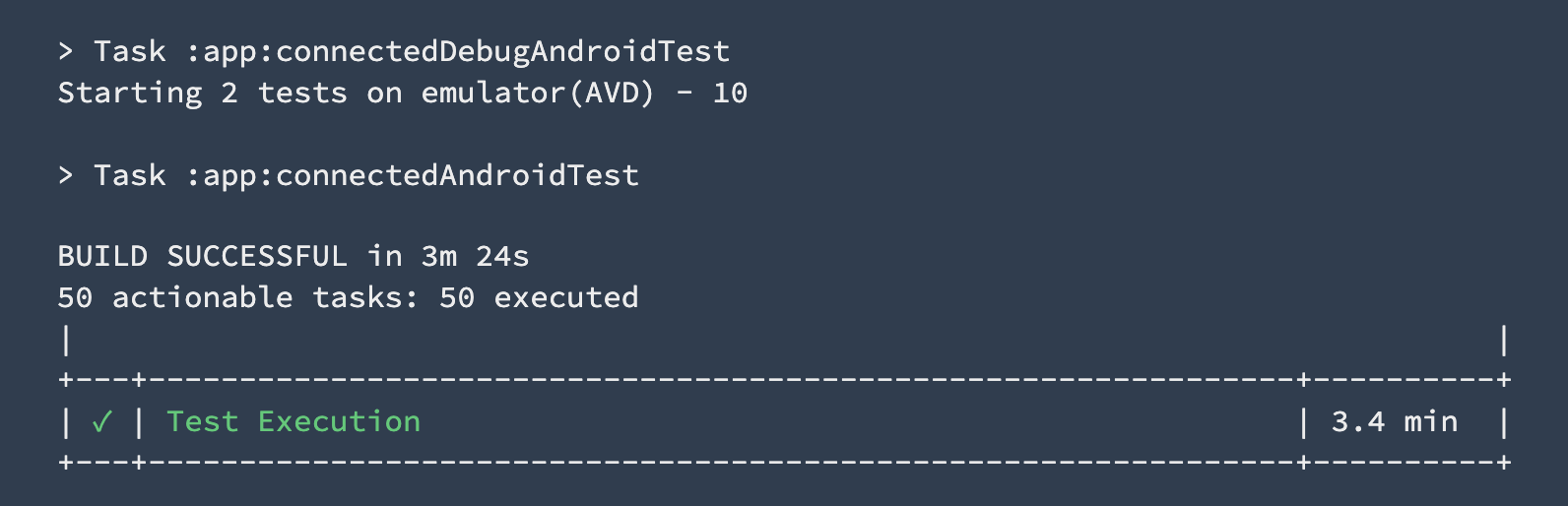1568x506 pixels.
Task: Click the arrow before connectedDebugAndroidTest task
Action: pos(66,51)
